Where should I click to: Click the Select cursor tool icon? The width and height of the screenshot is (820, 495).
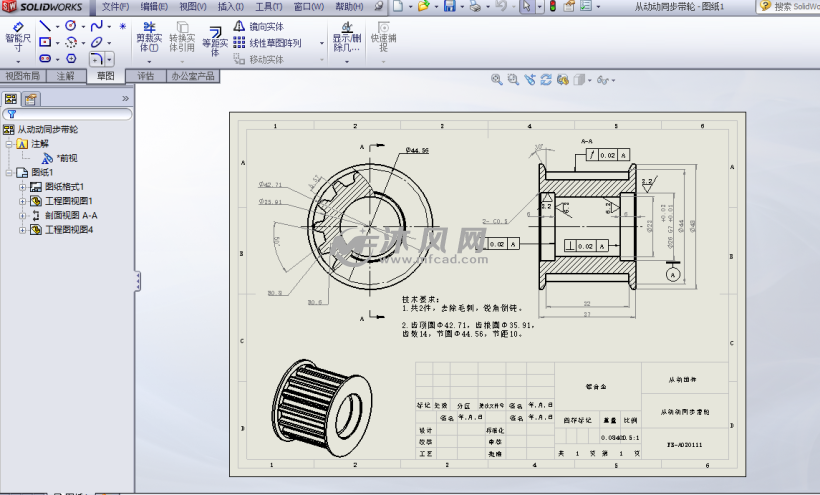[527, 6]
